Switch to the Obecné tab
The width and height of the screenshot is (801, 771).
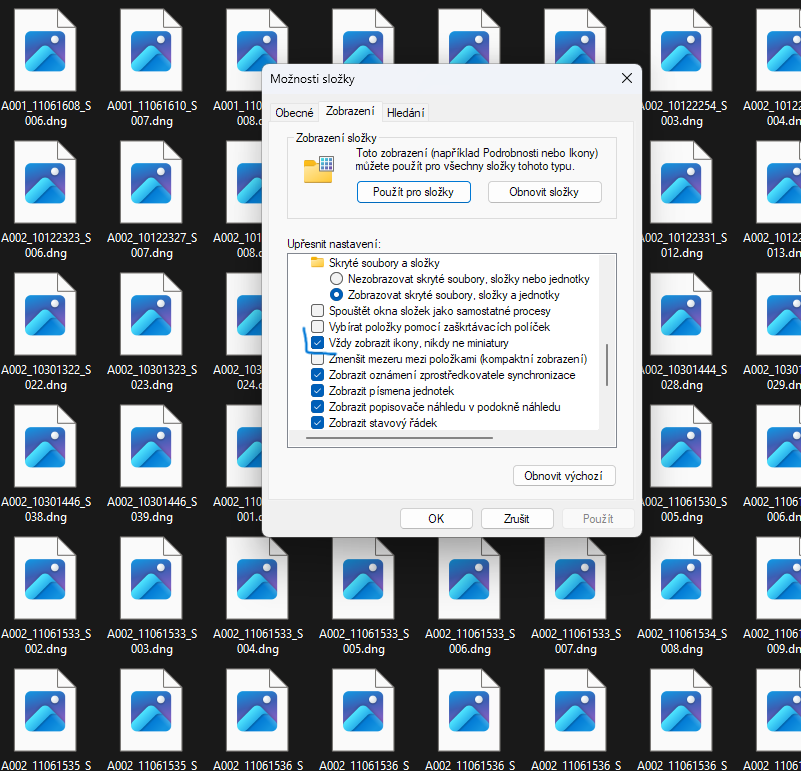pos(294,113)
